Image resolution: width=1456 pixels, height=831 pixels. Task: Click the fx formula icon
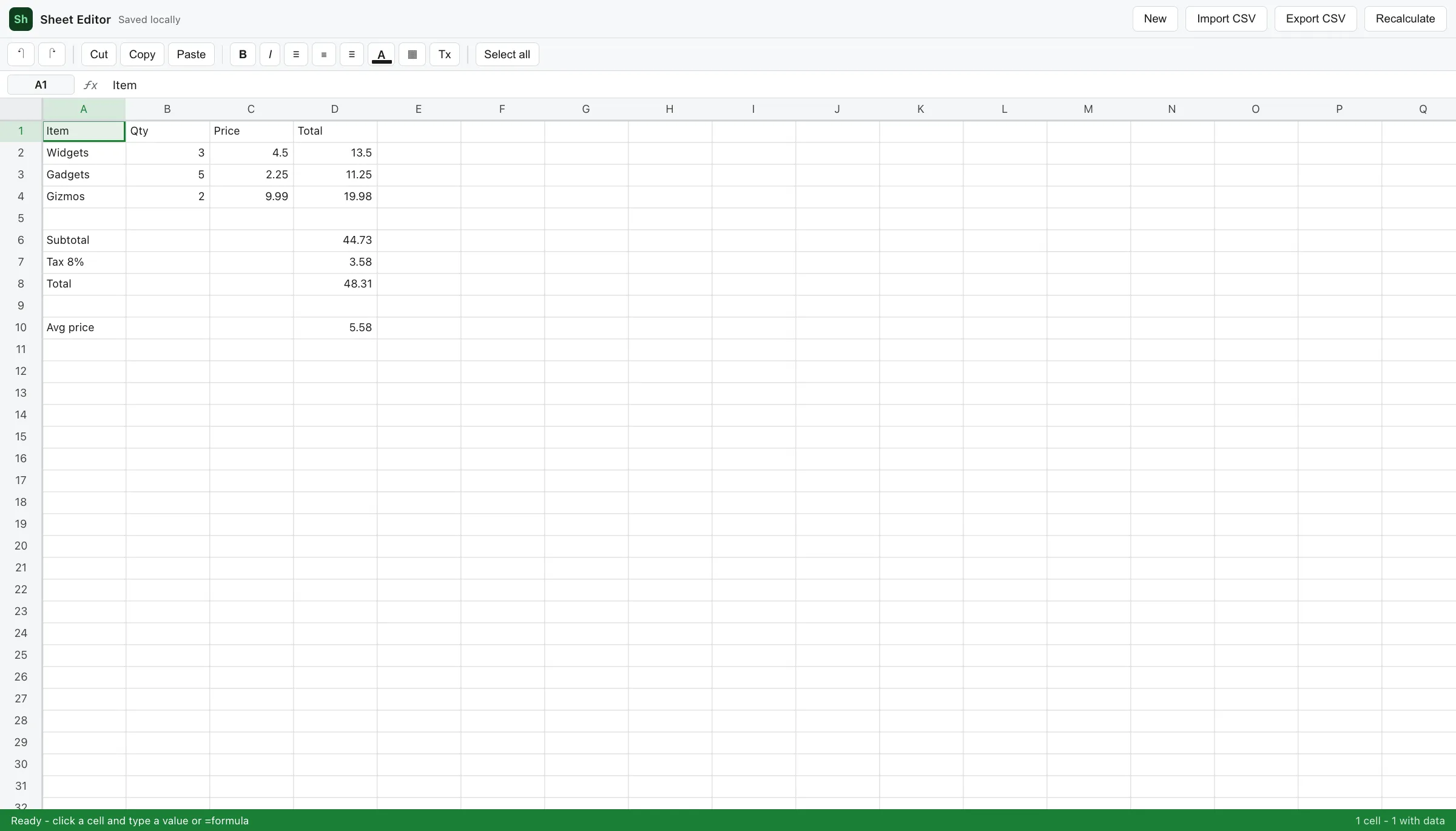click(90, 85)
